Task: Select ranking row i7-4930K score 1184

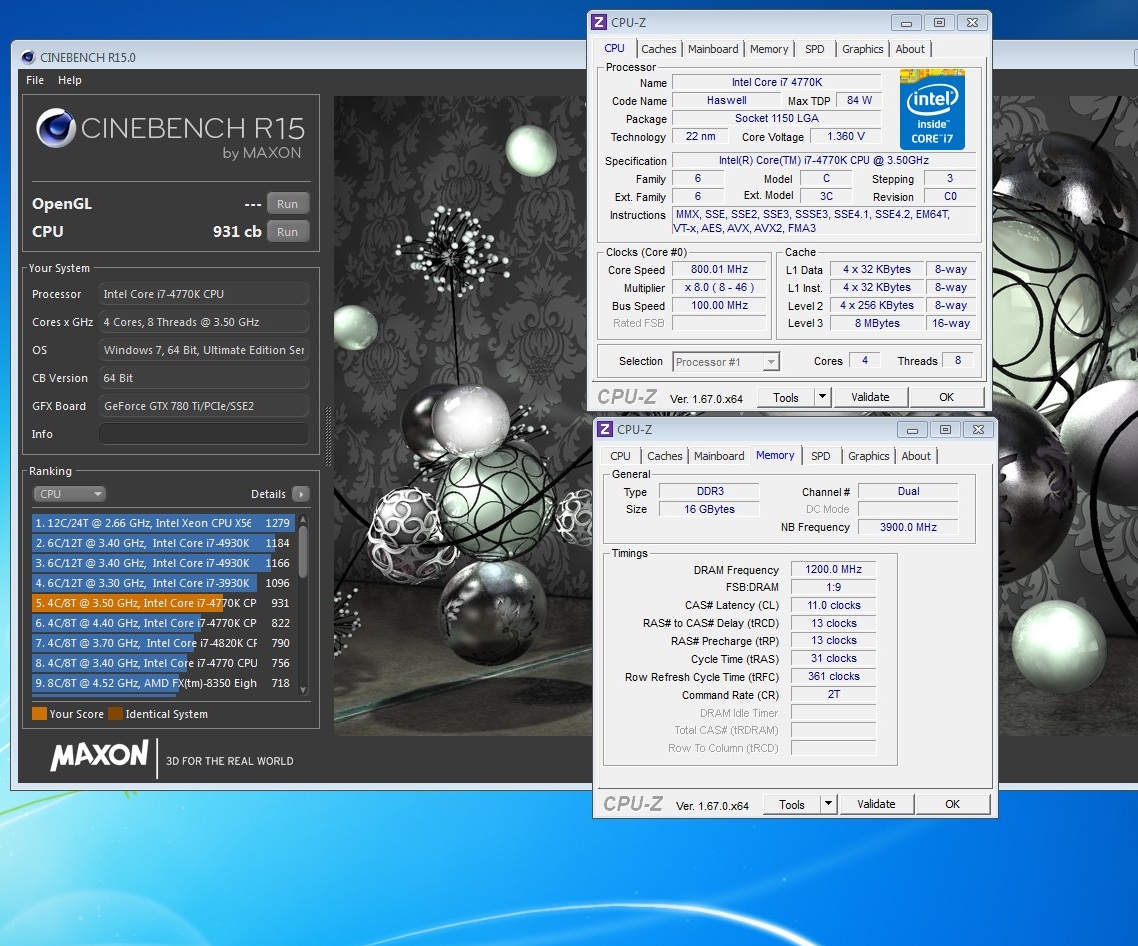Action: tap(163, 543)
